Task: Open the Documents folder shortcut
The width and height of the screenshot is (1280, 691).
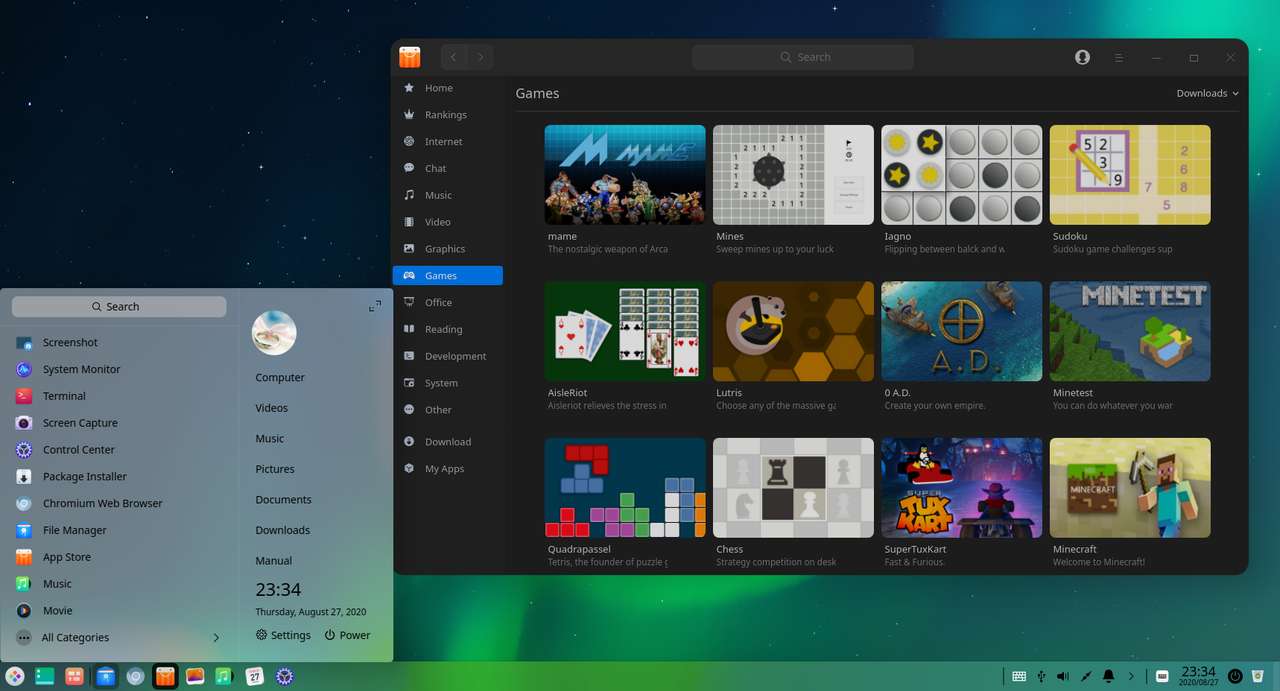Action: click(x=283, y=500)
